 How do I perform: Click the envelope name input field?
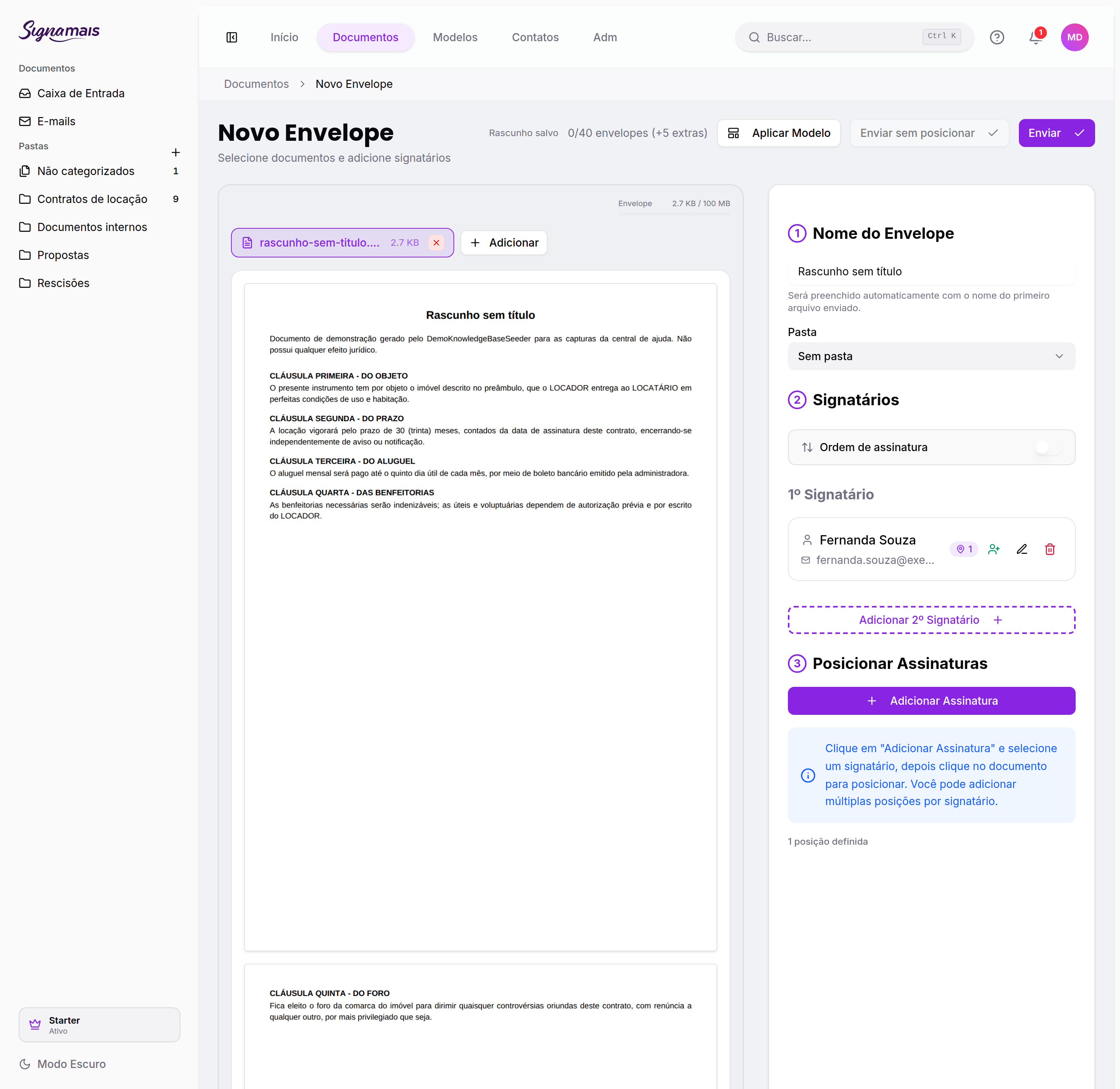[x=931, y=272]
